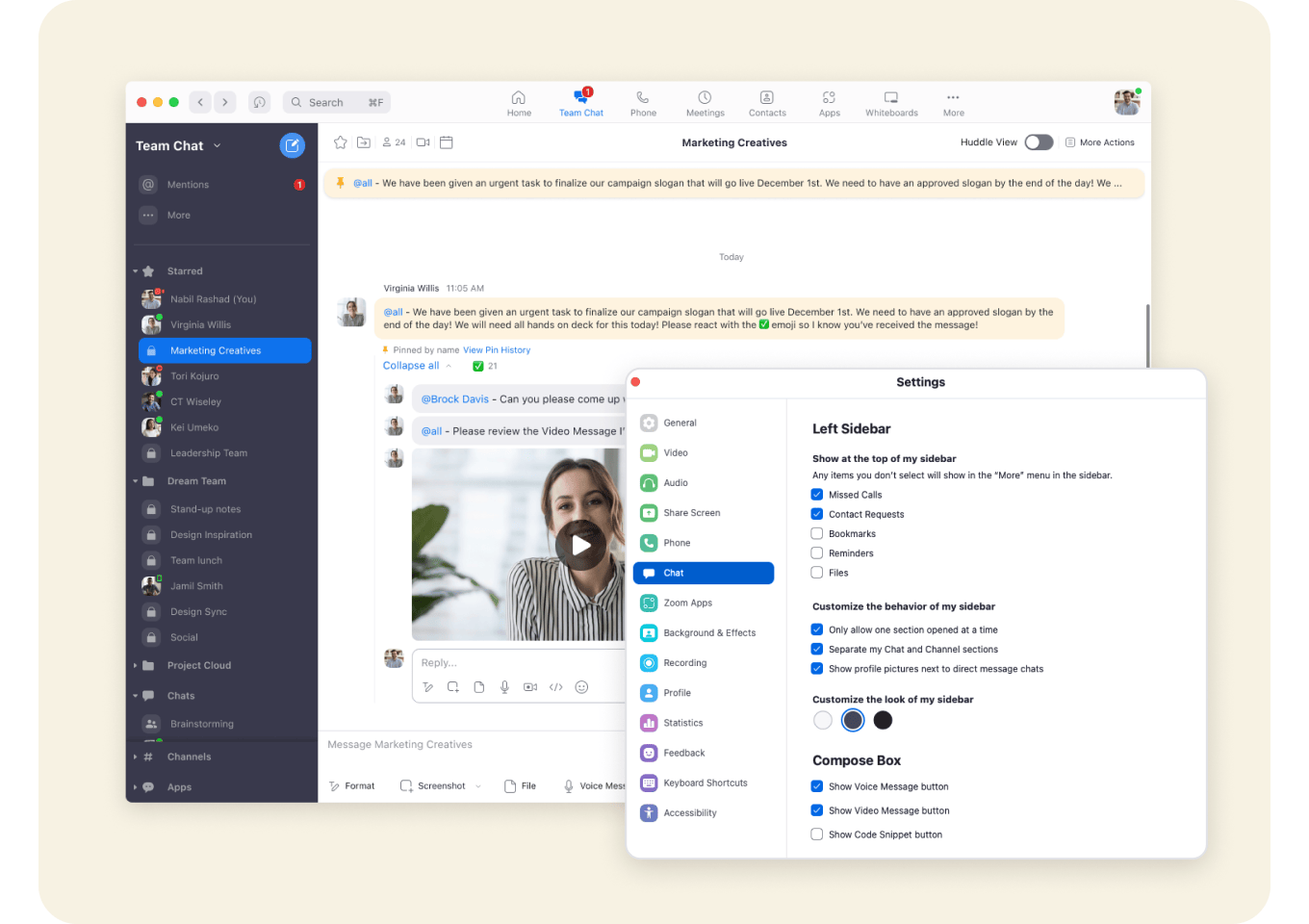Star the Marketing Creatives channel
Screen dimensions: 1309x924
[x=340, y=142]
